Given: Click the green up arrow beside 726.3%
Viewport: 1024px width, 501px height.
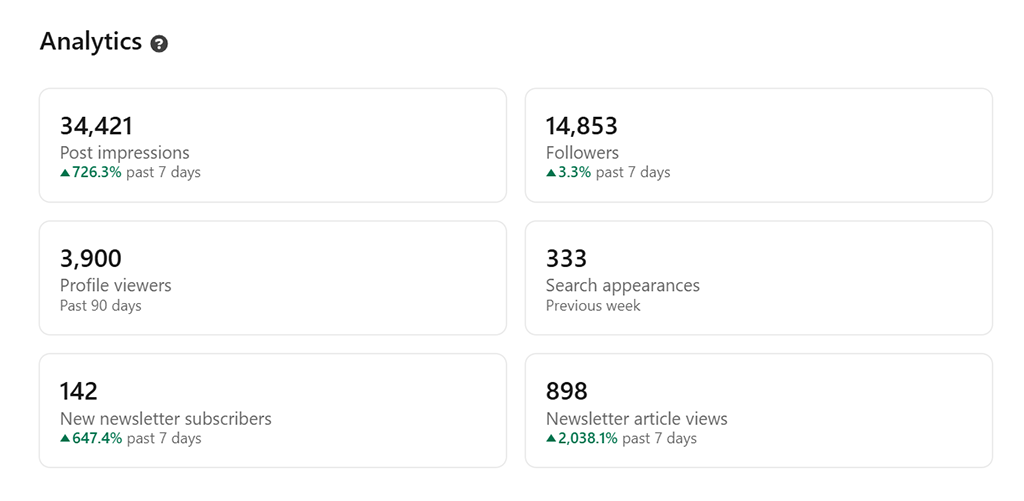Looking at the screenshot, I should (x=65, y=173).
